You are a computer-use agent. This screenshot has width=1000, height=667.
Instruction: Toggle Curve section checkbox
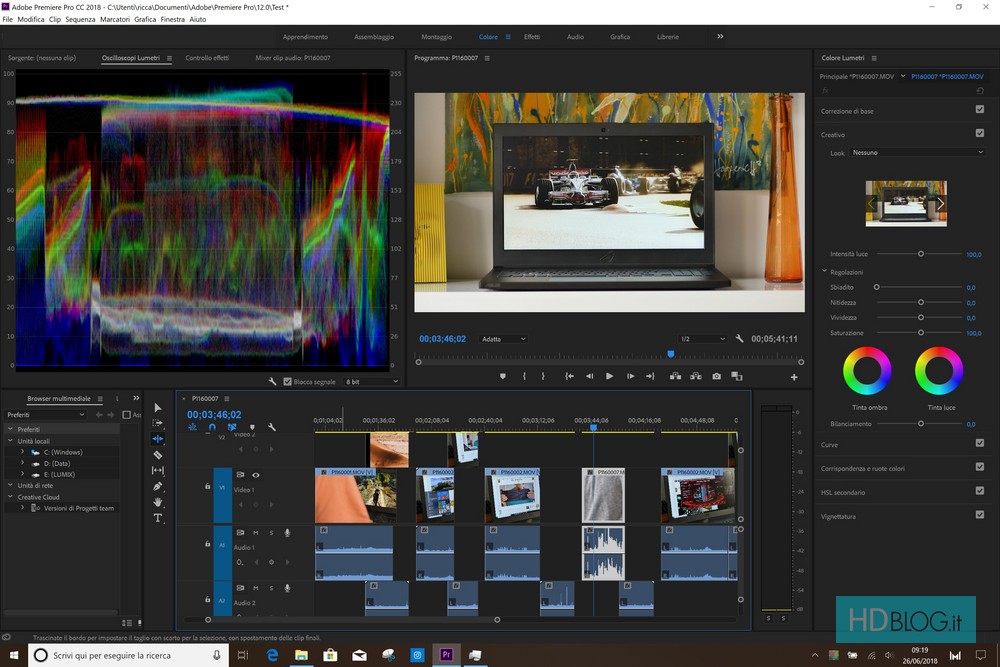pos(980,443)
